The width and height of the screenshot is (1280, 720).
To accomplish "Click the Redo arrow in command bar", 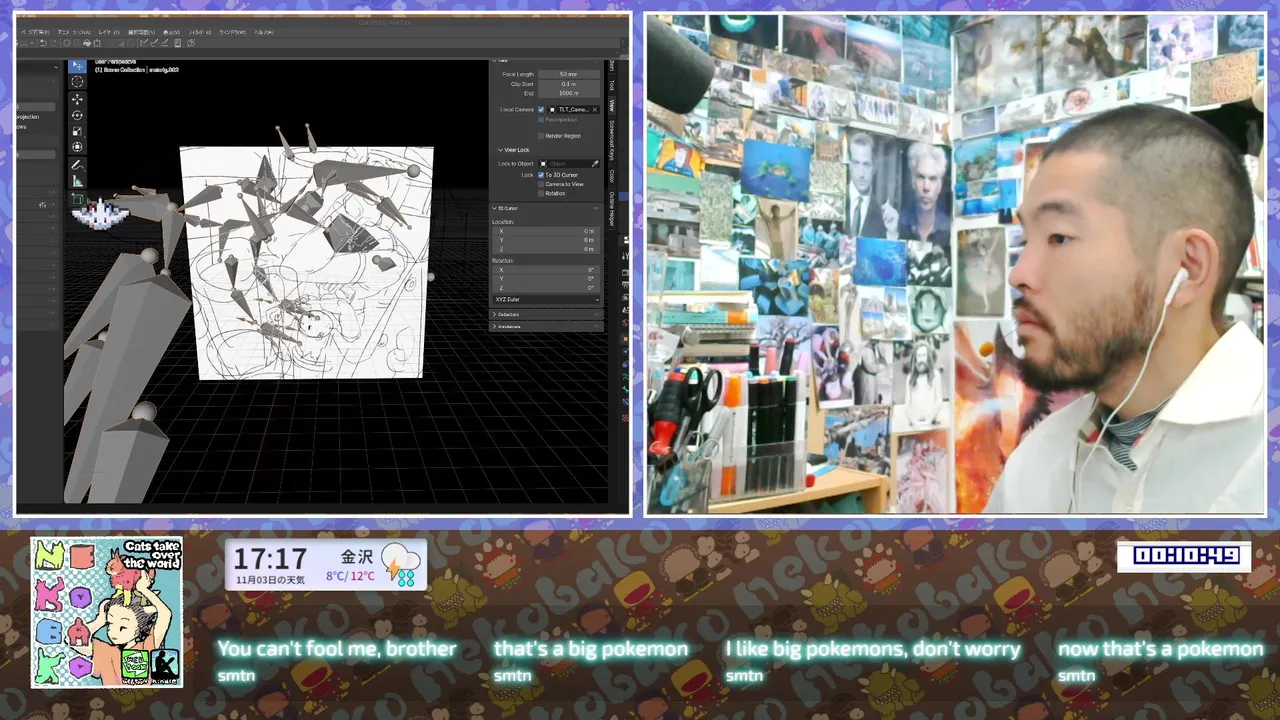I will 54,43.
